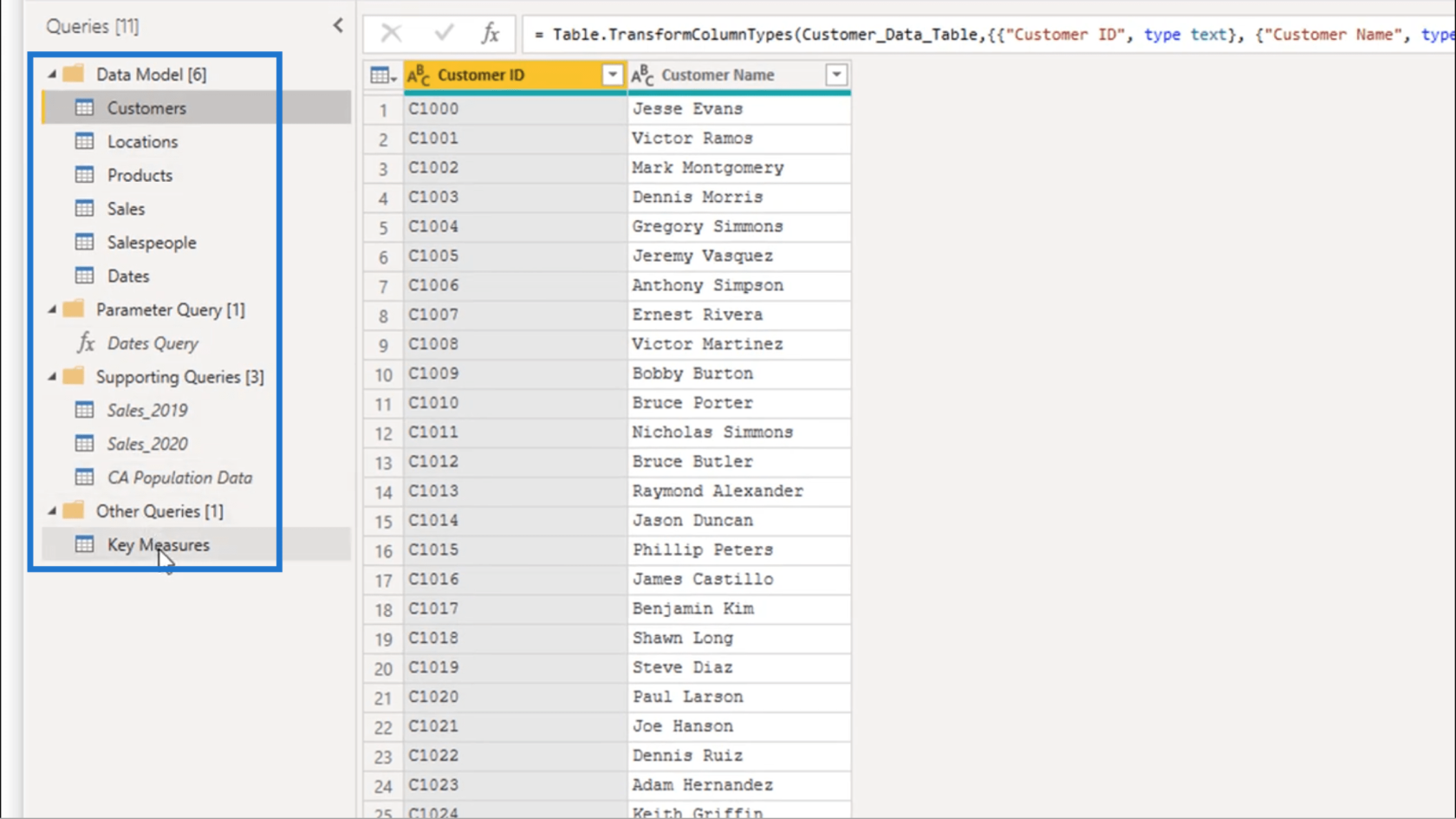
Task: Select the Locations query table icon
Action: (84, 141)
